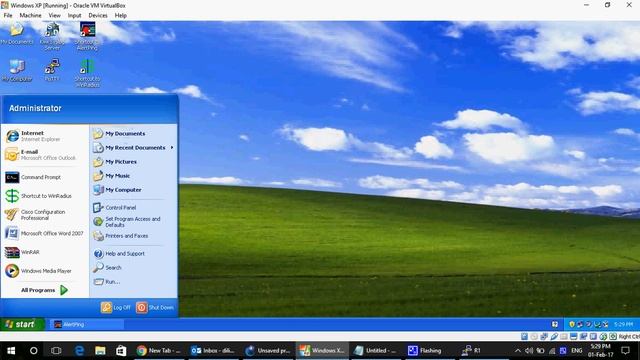Open Microsoft Office Word 2007
The image size is (640, 360).
tap(45, 233)
